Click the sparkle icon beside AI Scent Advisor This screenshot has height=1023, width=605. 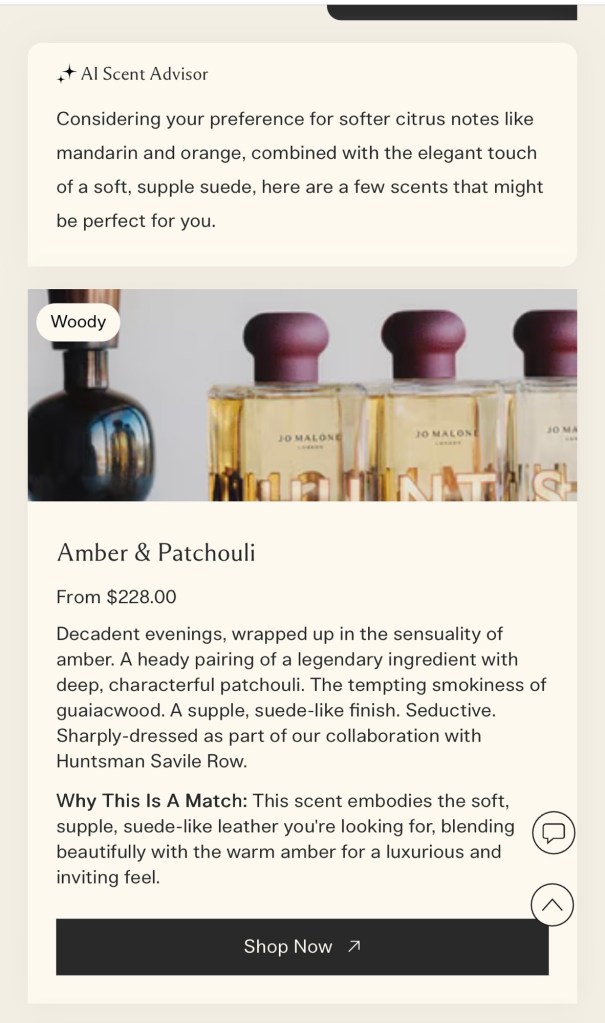66,74
